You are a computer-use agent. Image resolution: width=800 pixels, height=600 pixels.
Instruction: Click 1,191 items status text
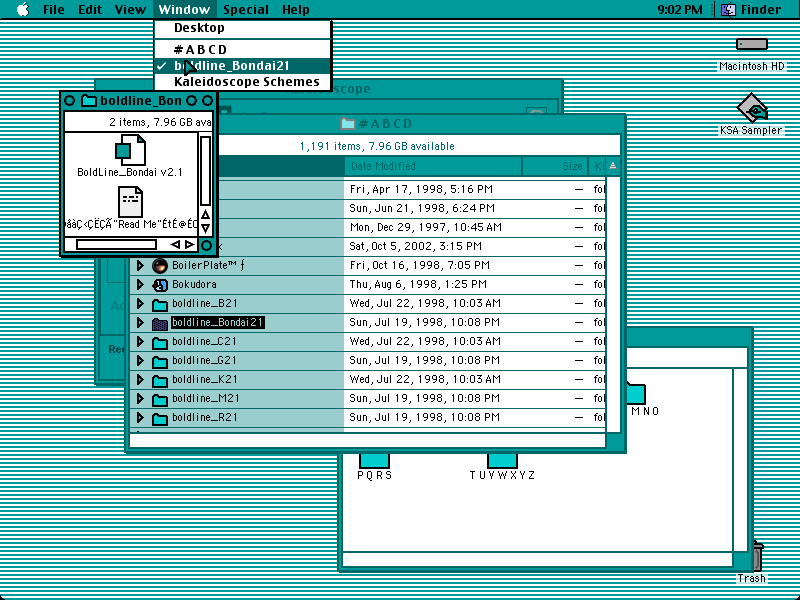(377, 146)
